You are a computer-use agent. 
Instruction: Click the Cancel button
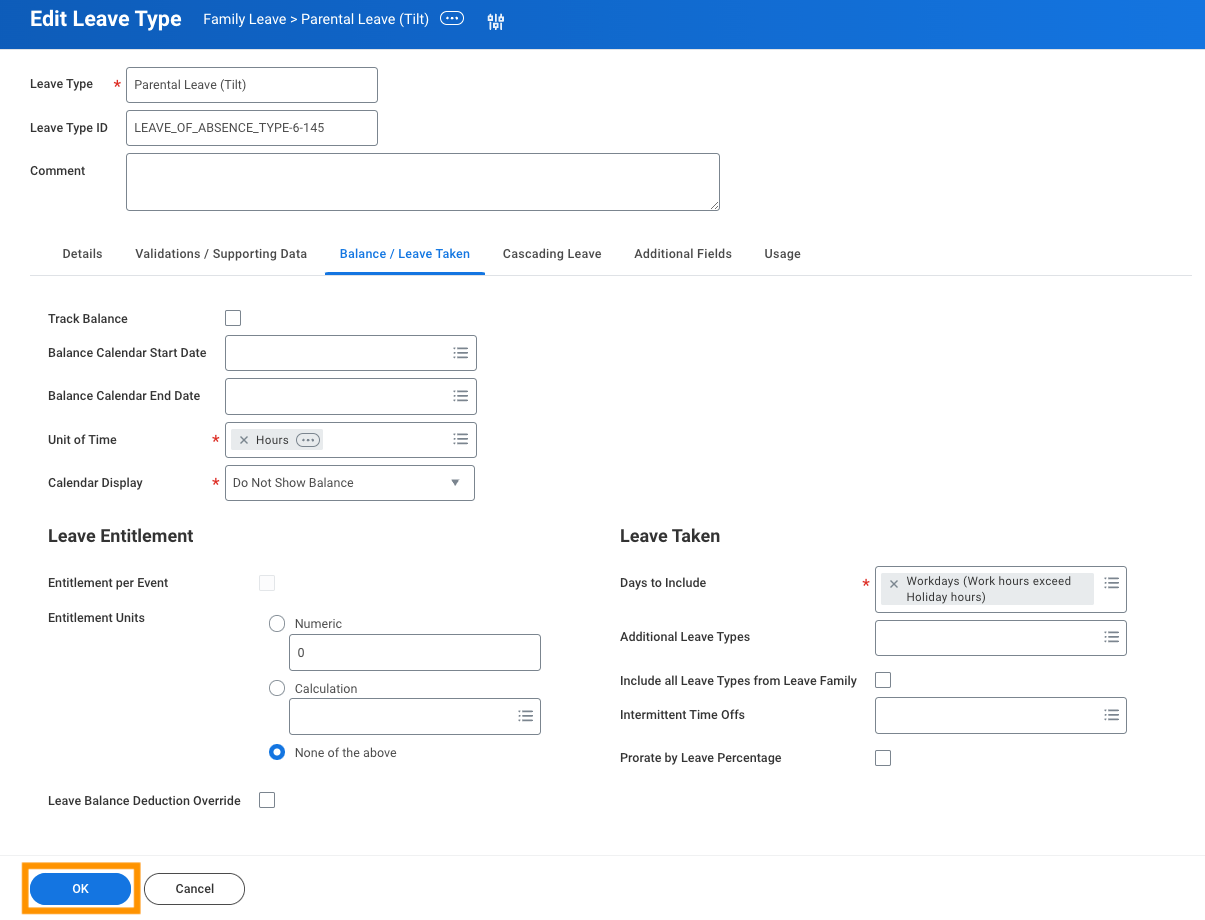(194, 889)
